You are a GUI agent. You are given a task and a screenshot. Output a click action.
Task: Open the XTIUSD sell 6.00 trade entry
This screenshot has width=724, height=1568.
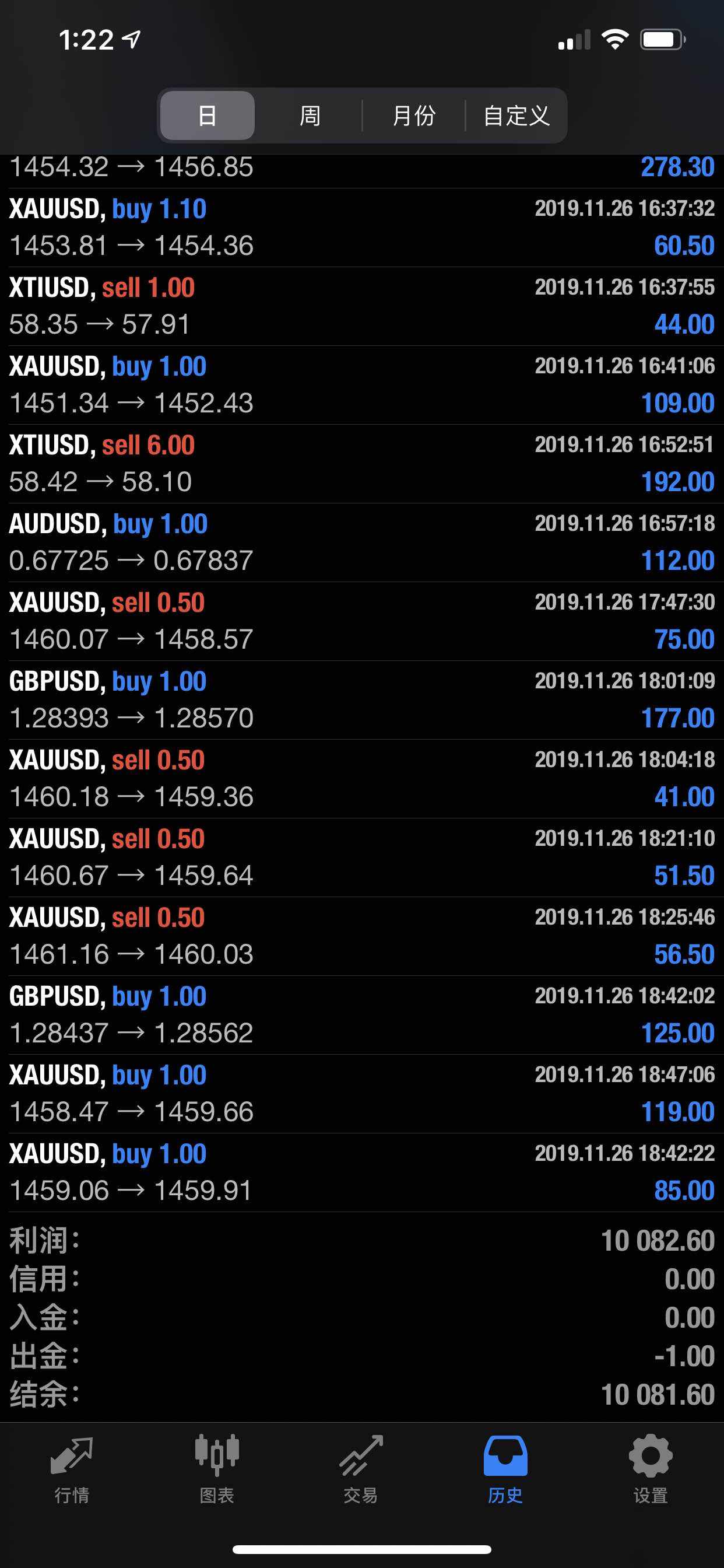362,464
